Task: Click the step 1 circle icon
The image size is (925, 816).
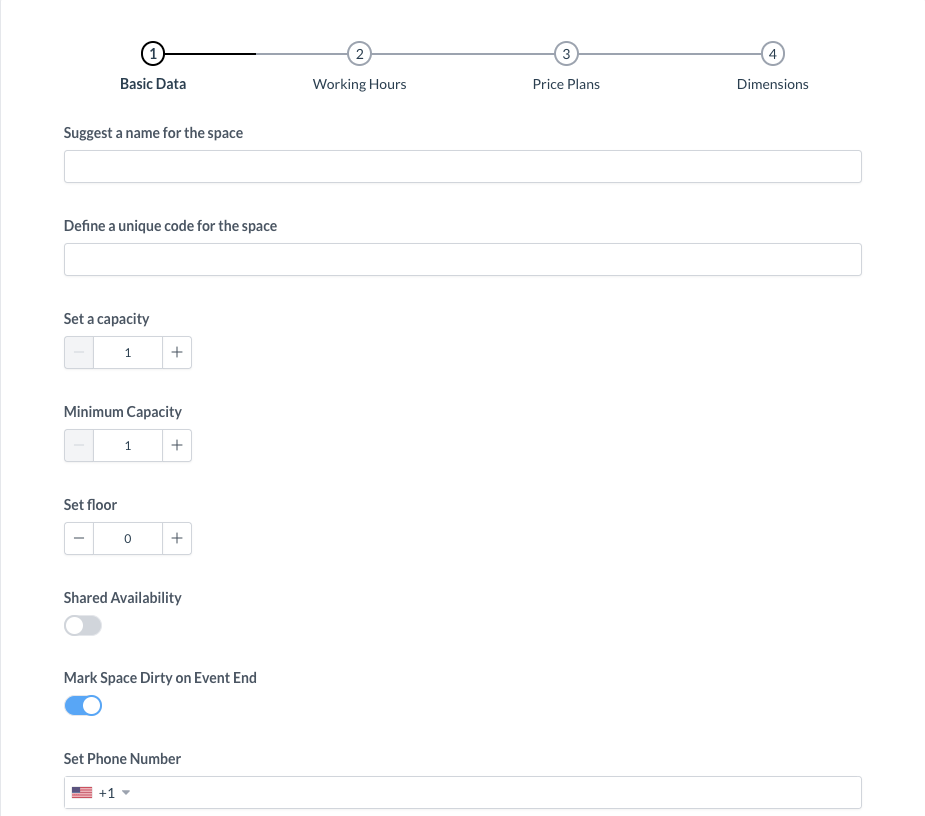Action: click(x=152, y=53)
